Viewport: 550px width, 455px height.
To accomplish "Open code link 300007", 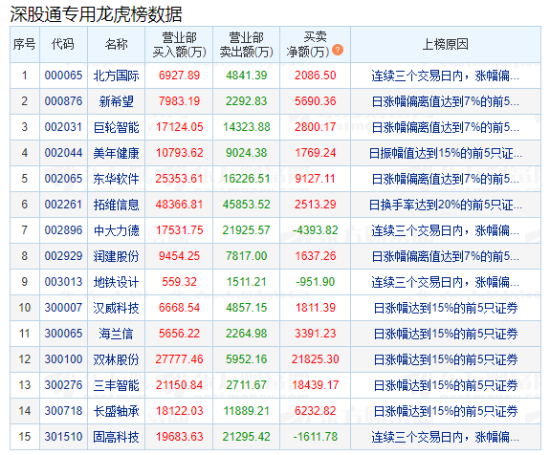I will click(63, 308).
